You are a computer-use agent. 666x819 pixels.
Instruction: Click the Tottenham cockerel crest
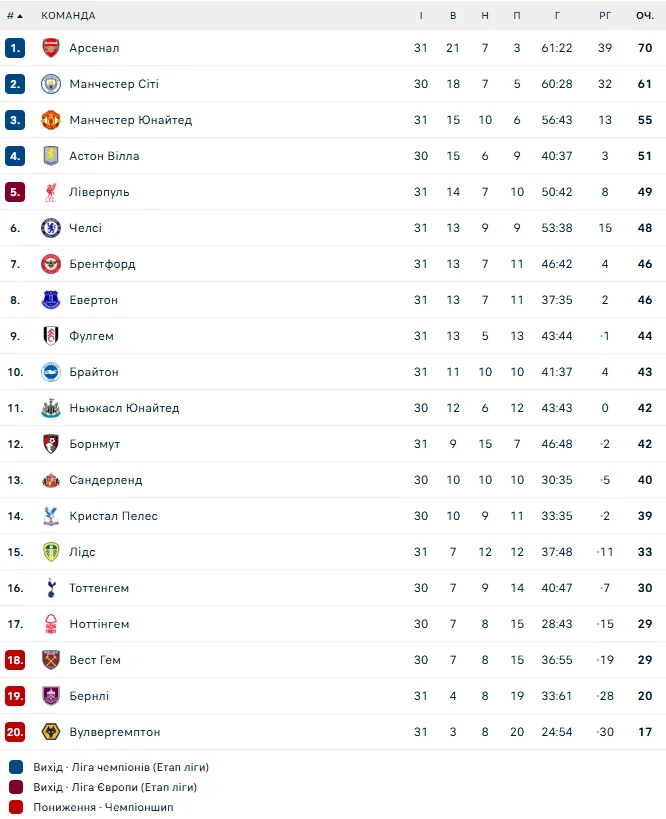[x=51, y=588]
